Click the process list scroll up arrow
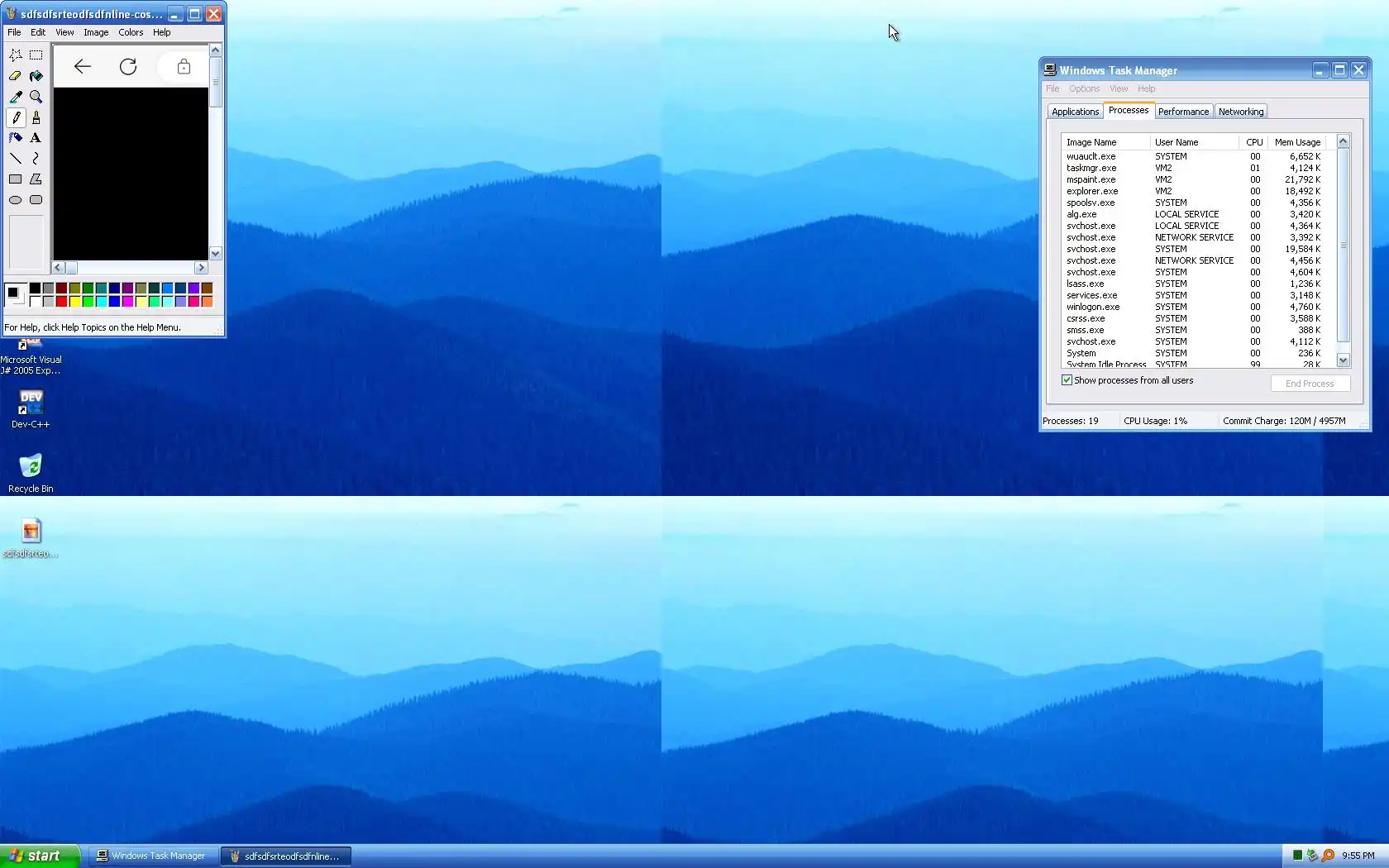The height and width of the screenshot is (868, 1389). 1343,141
